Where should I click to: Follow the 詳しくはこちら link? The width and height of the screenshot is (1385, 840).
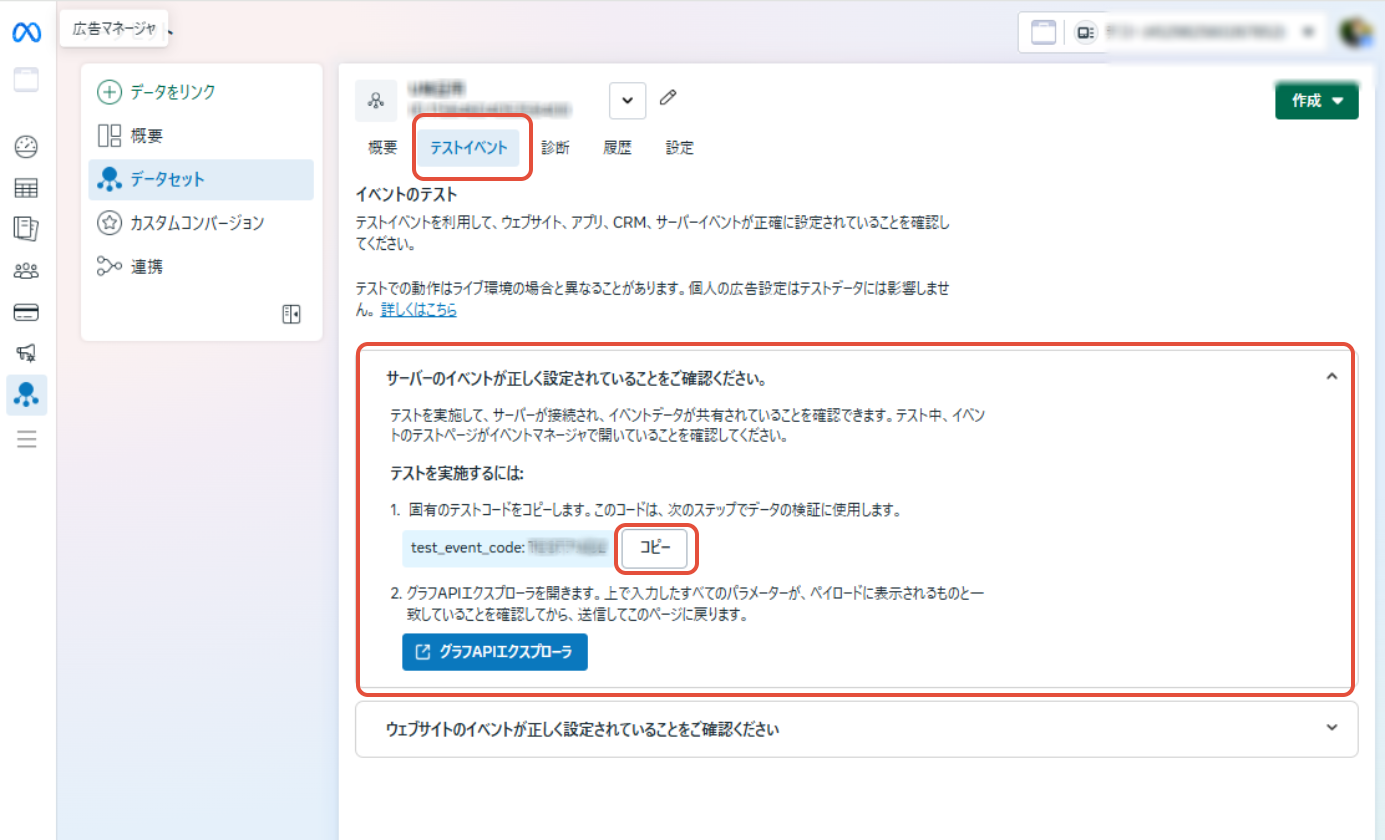(x=418, y=310)
